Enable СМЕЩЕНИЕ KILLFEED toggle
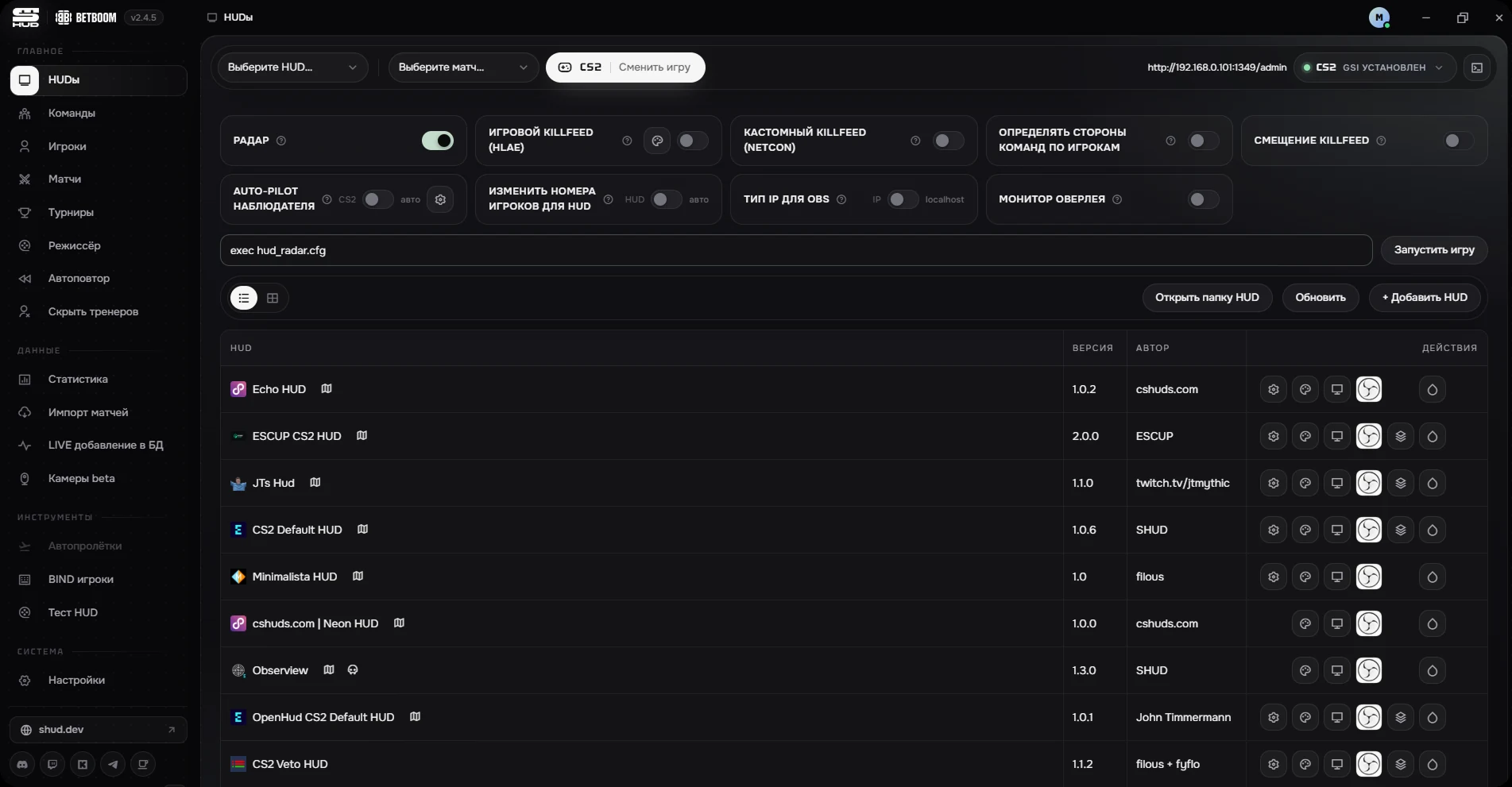1512x787 pixels. pyautogui.click(x=1459, y=141)
